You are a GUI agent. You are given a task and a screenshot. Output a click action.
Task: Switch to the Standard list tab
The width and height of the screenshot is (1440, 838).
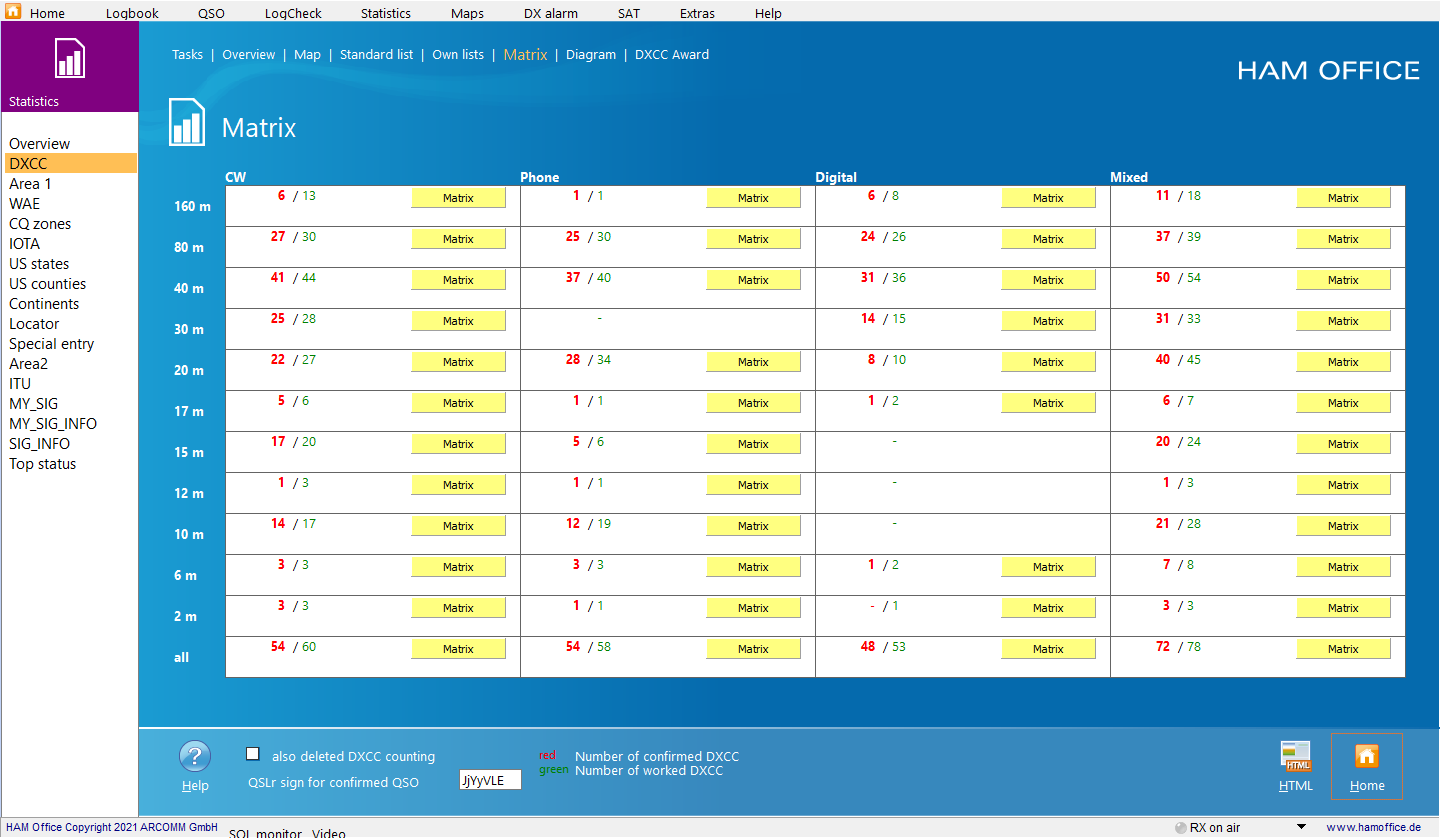pyautogui.click(x=376, y=55)
